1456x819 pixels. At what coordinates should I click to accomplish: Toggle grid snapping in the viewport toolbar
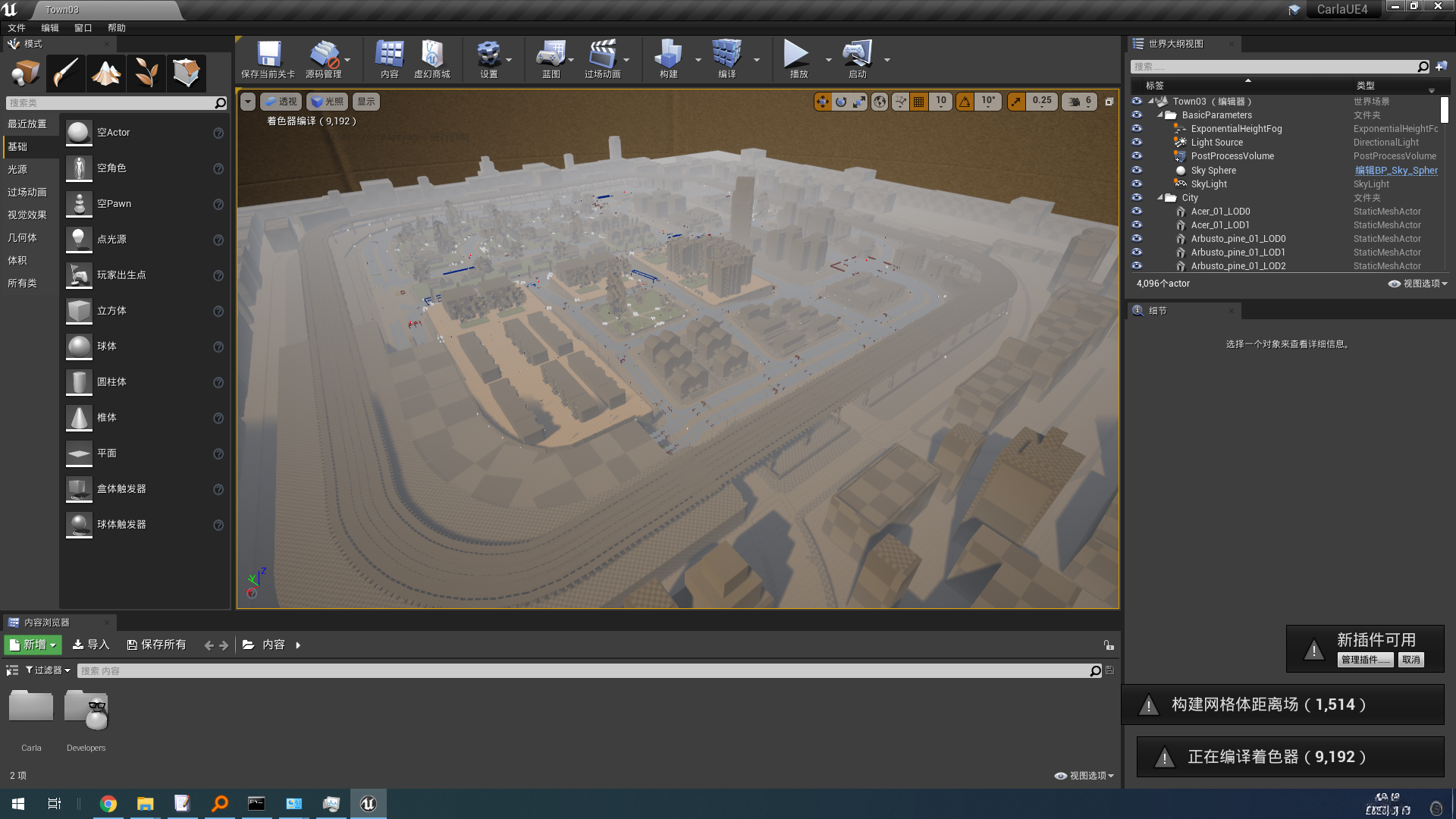(918, 102)
